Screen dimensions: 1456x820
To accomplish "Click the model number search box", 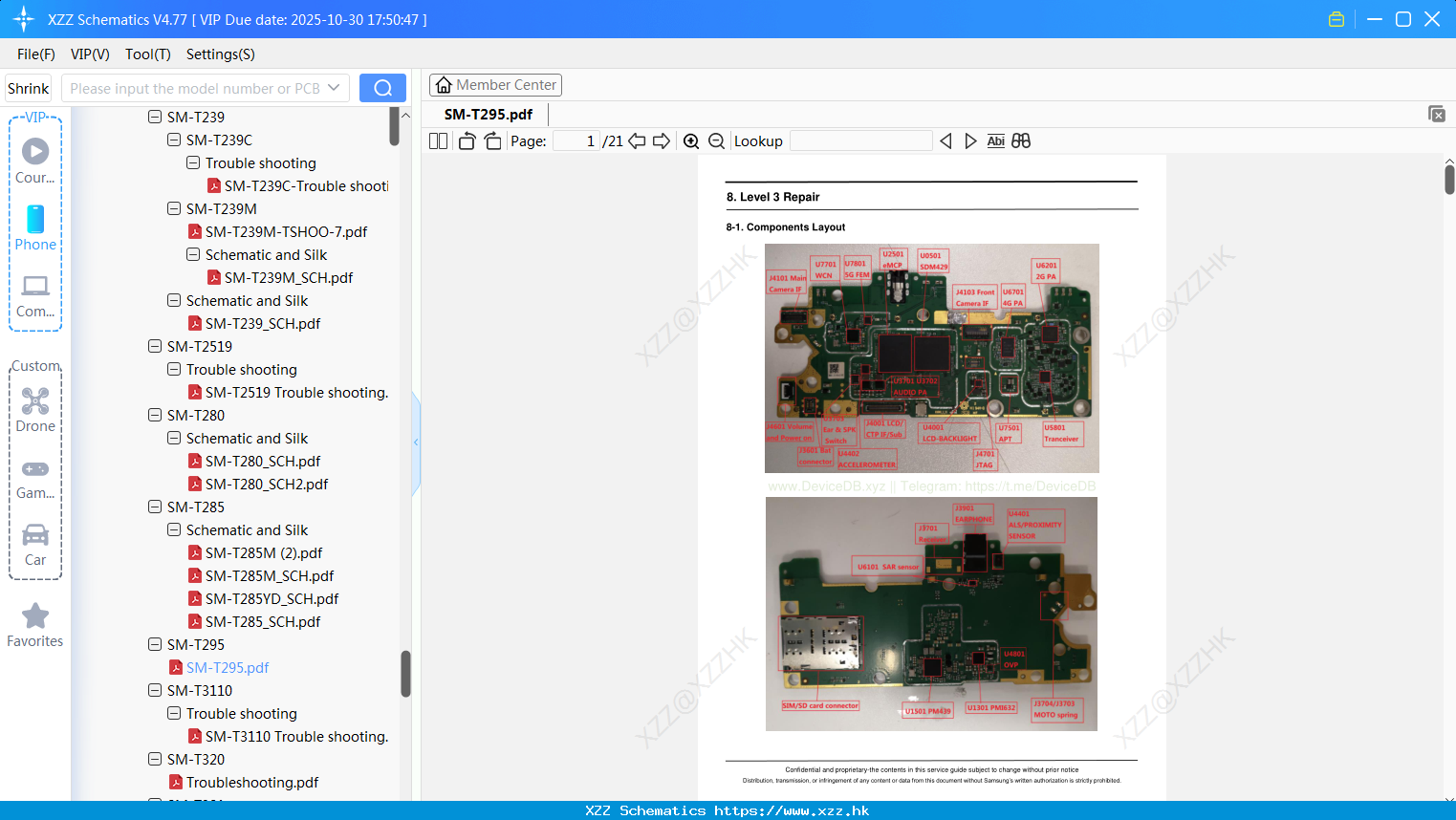I will coord(195,88).
